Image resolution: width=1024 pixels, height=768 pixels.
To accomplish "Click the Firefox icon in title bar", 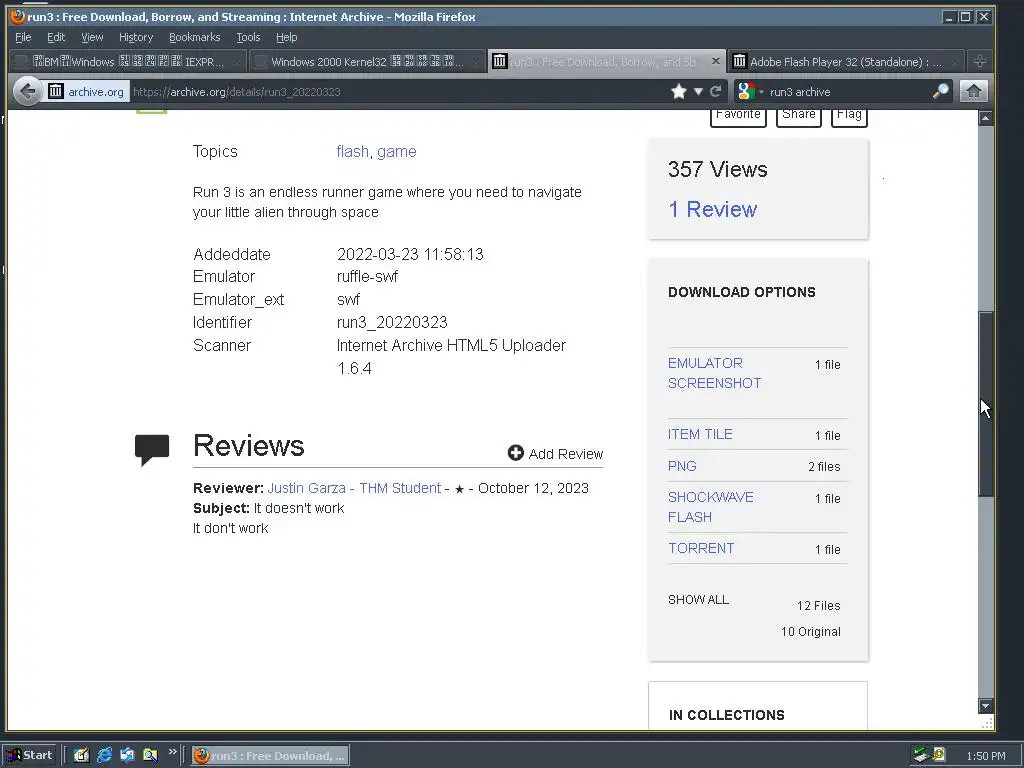I will [18, 16].
